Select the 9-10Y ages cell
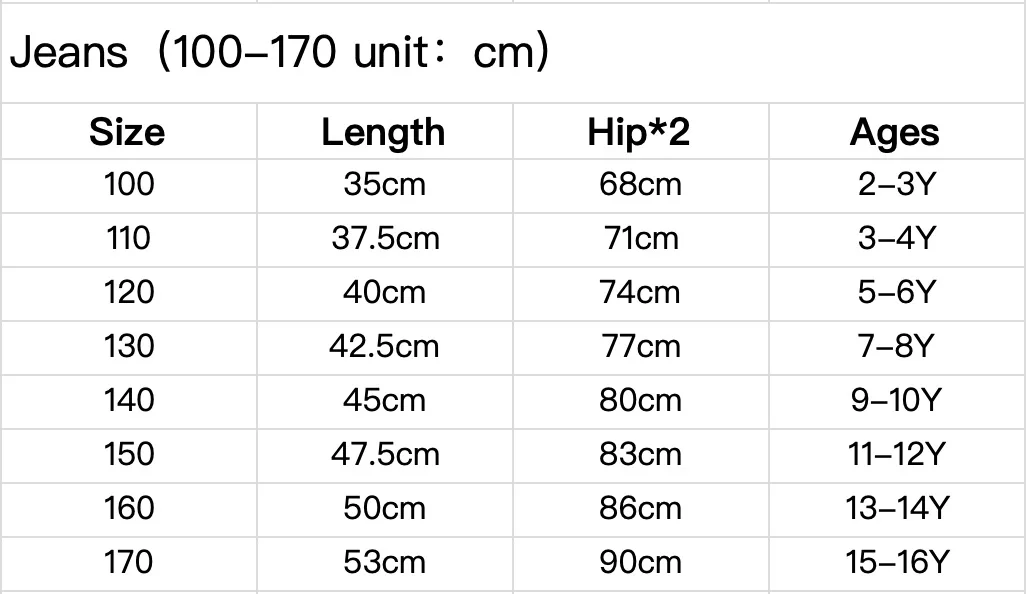Viewport: 1026px width, 594px height. pos(895,400)
